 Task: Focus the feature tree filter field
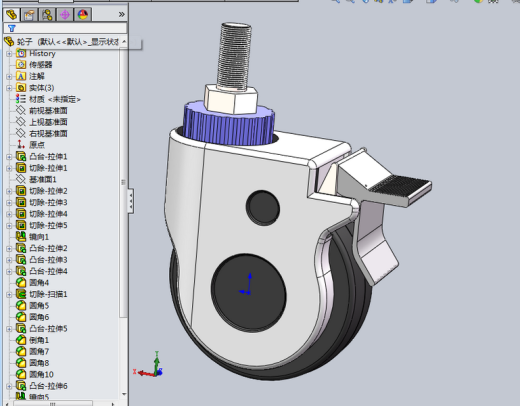point(65,28)
